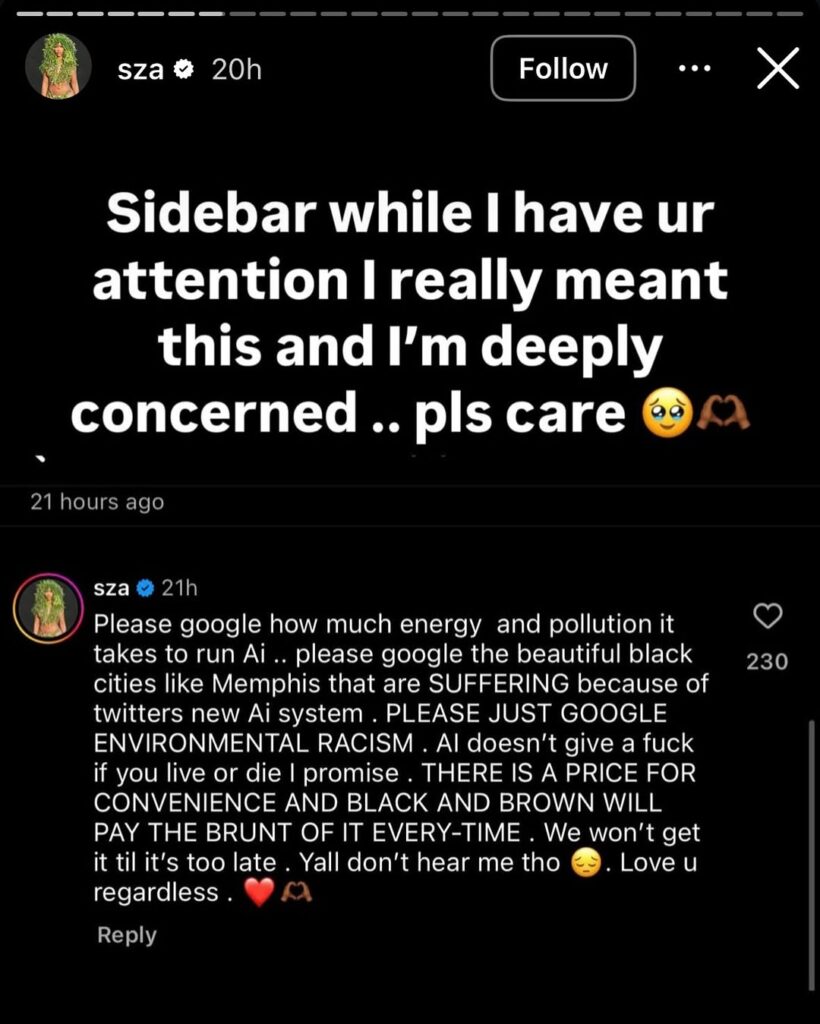Open the three-dots more options menu
This screenshot has width=820, height=1024.
pos(693,69)
